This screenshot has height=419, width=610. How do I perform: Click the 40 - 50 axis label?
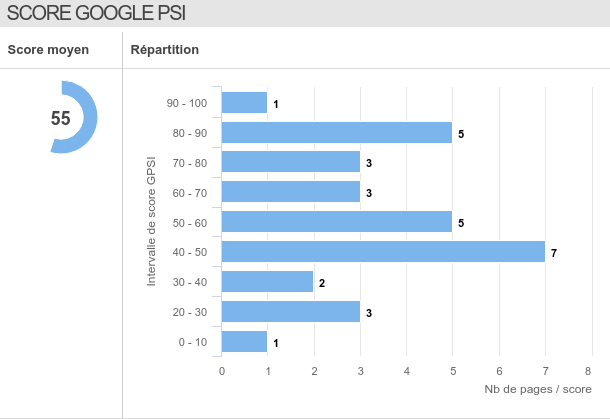coord(189,252)
